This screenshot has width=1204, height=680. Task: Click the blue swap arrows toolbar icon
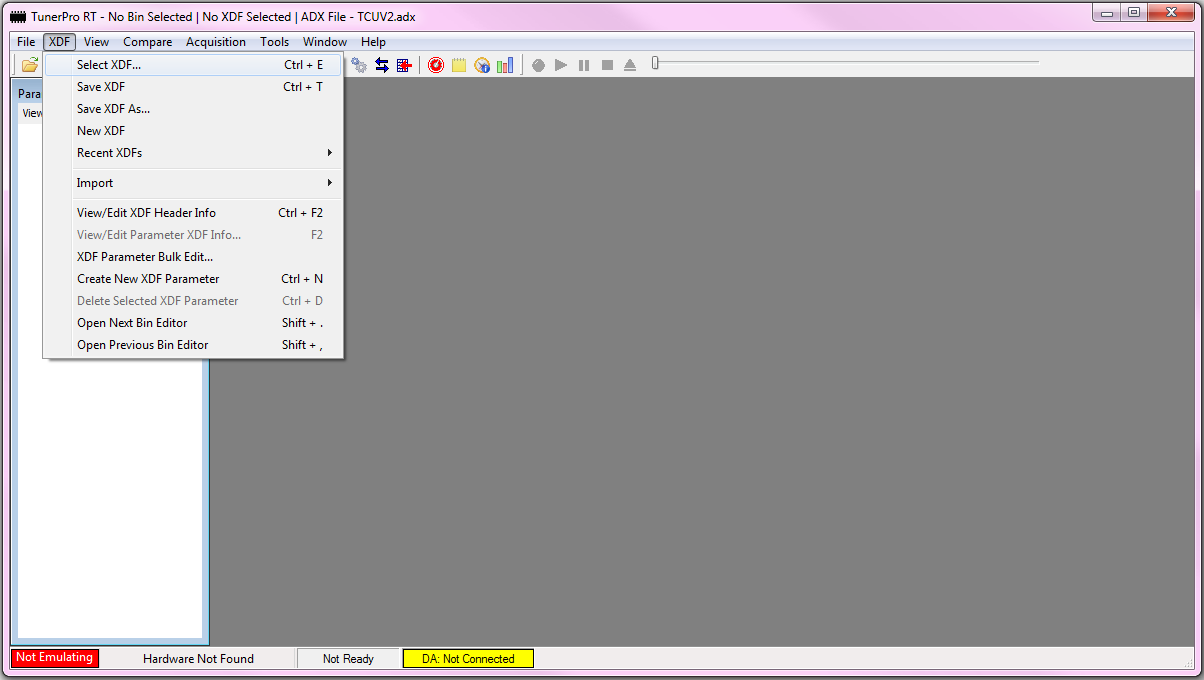click(x=382, y=65)
